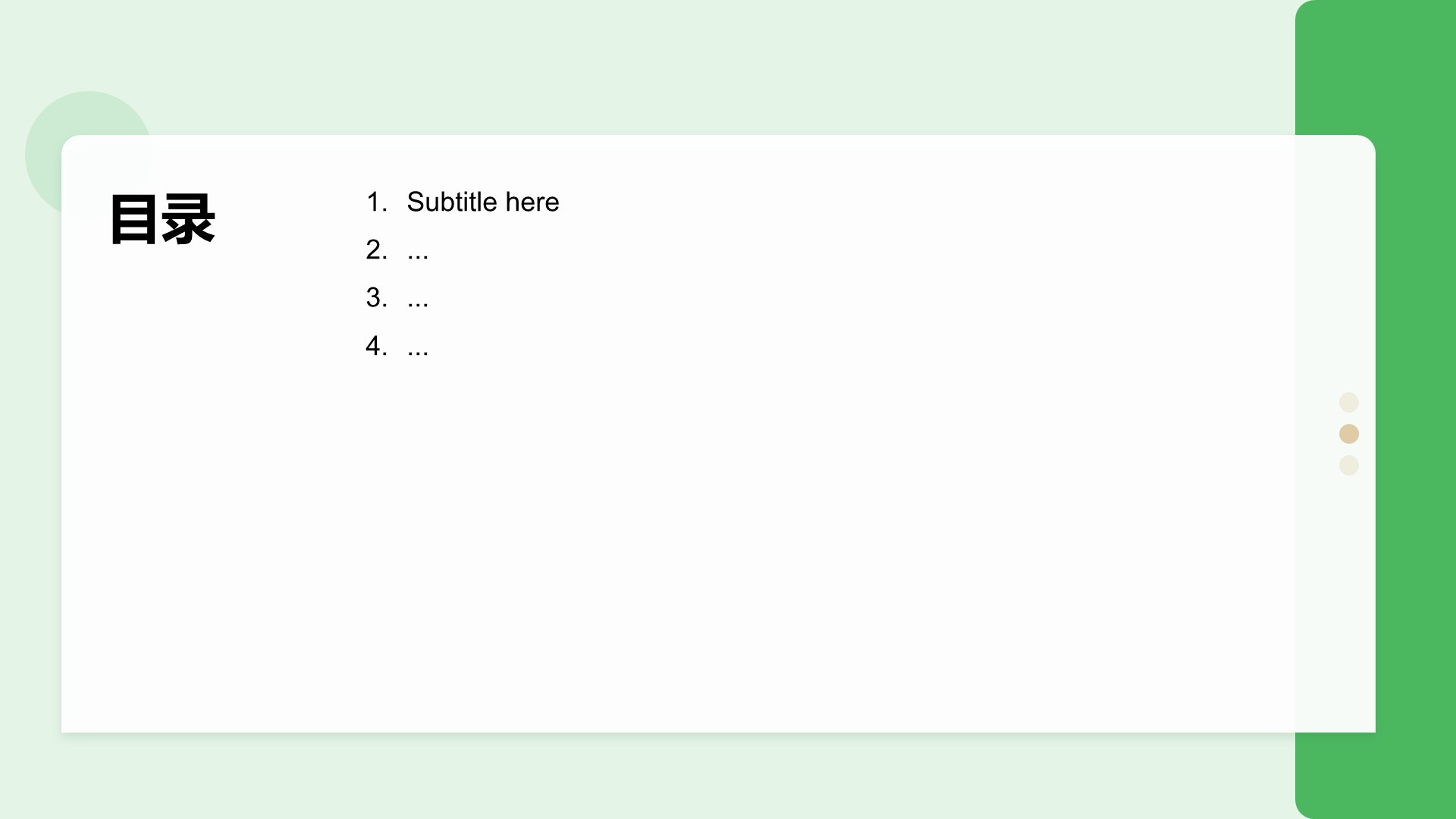Select the ellipsis text of item 4
This screenshot has width=1456, height=819.
click(x=418, y=350)
